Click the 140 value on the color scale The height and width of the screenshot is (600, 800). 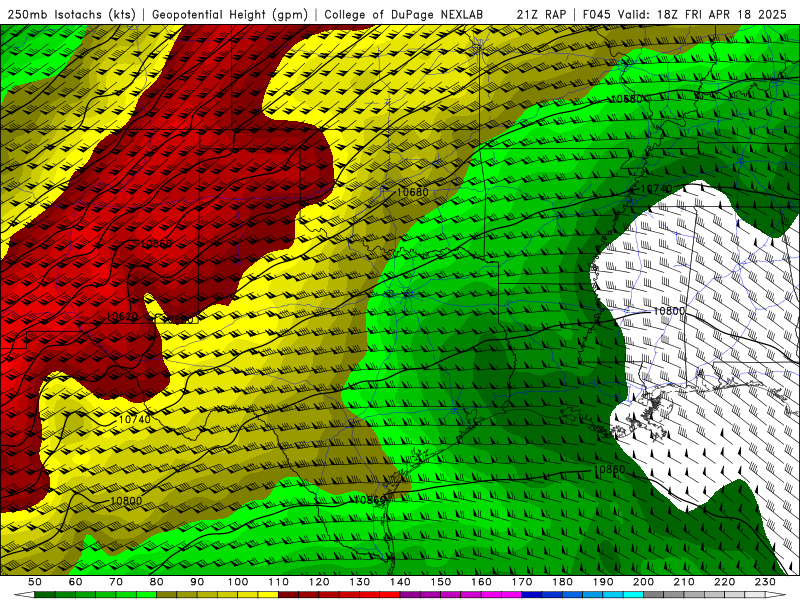tap(400, 582)
